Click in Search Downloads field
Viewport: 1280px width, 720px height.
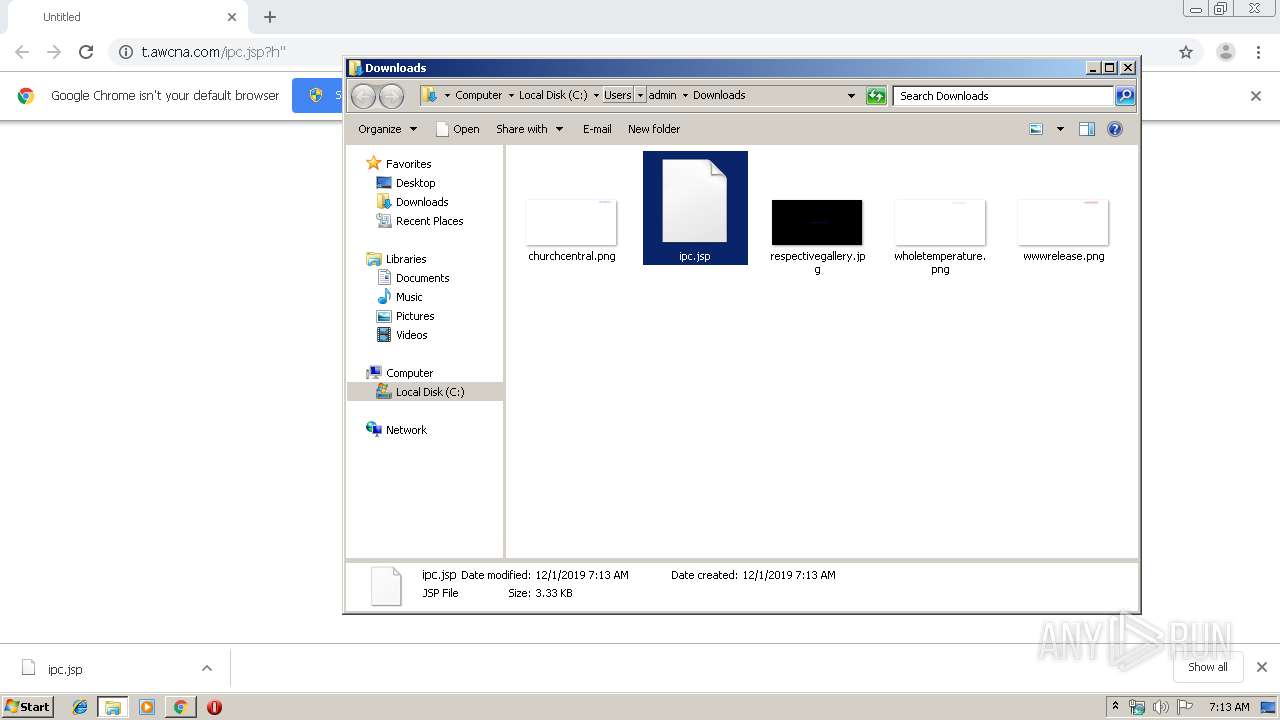tap(1003, 96)
